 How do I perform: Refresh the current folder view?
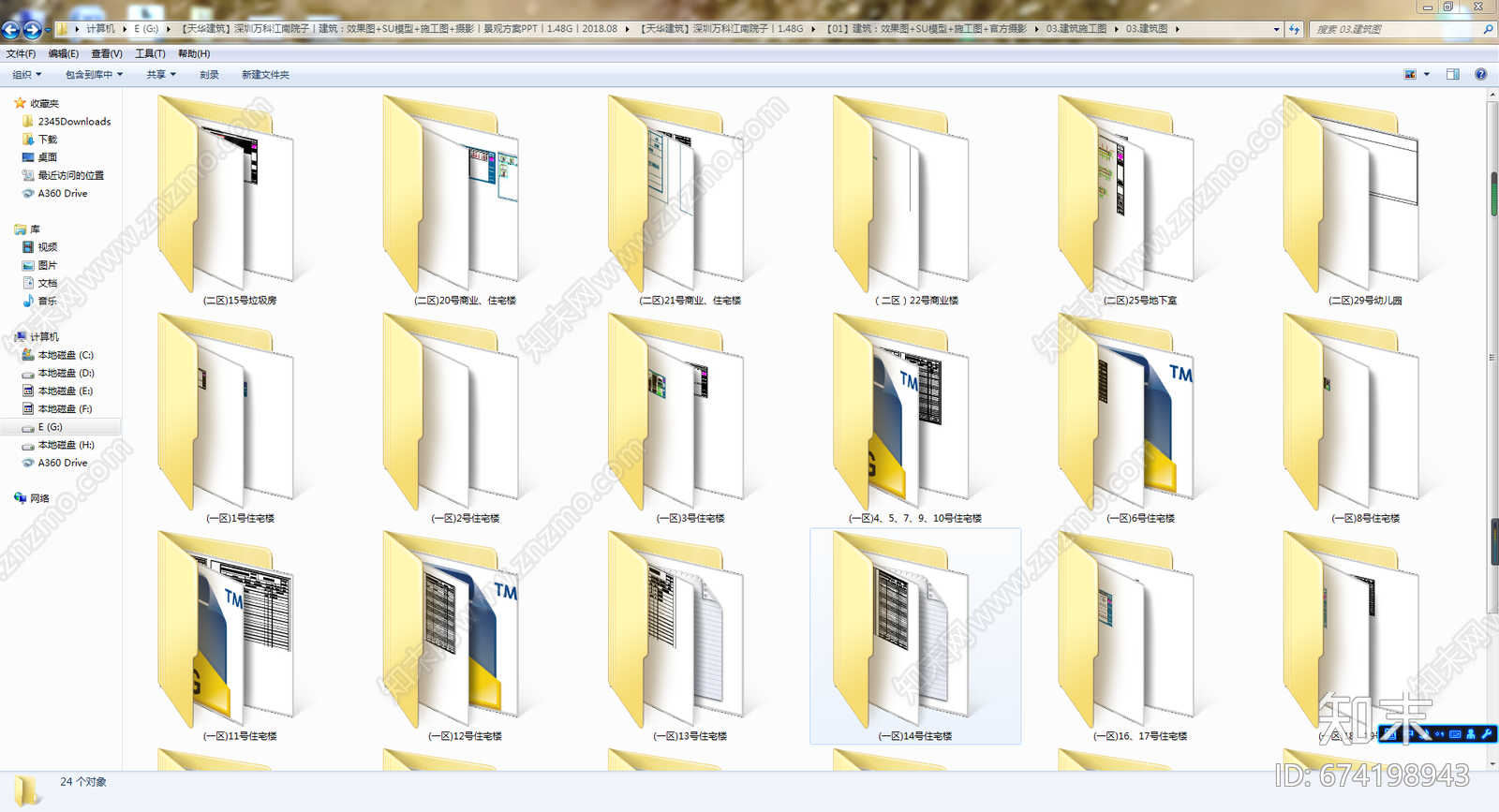[x=1294, y=29]
